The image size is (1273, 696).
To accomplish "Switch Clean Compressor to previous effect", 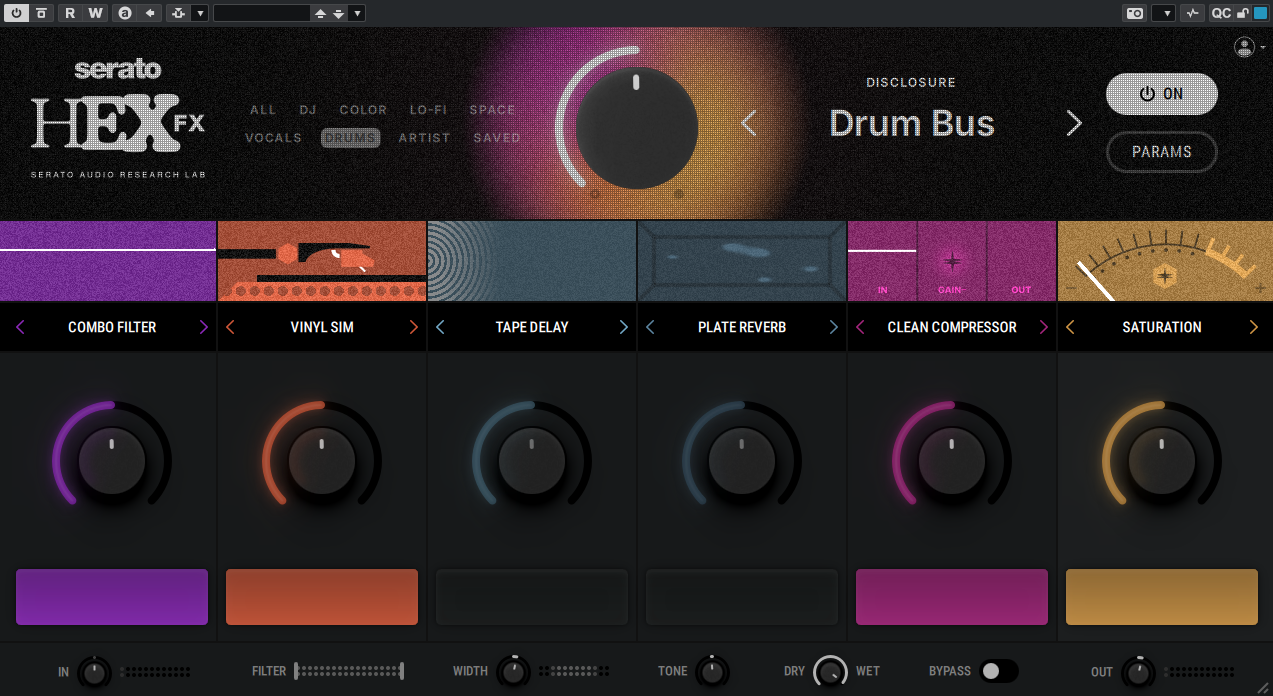I will click(x=860, y=327).
